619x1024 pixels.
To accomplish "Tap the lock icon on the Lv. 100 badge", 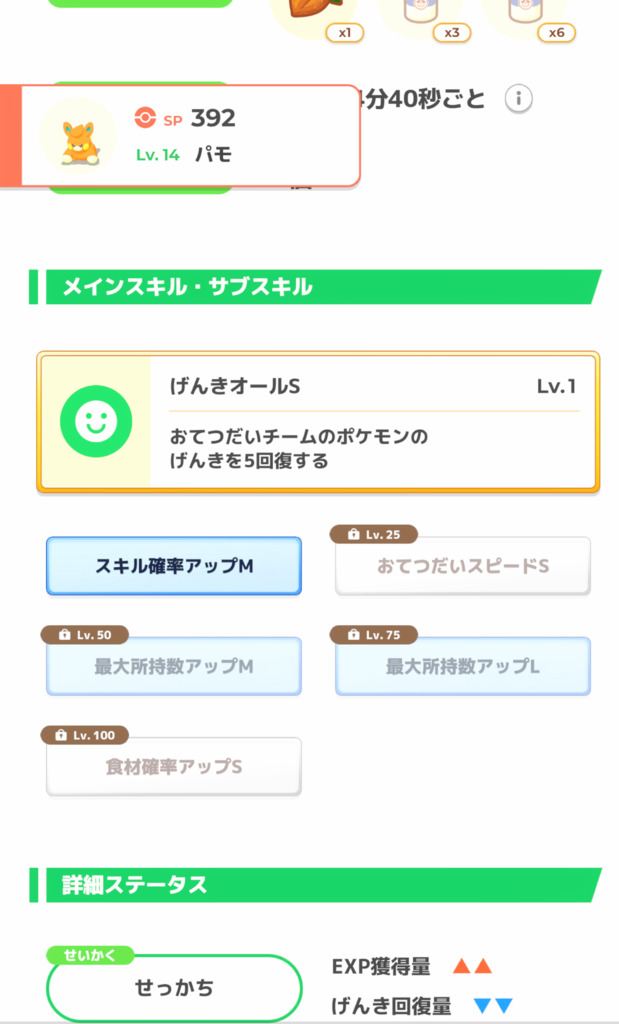I will 62,735.
